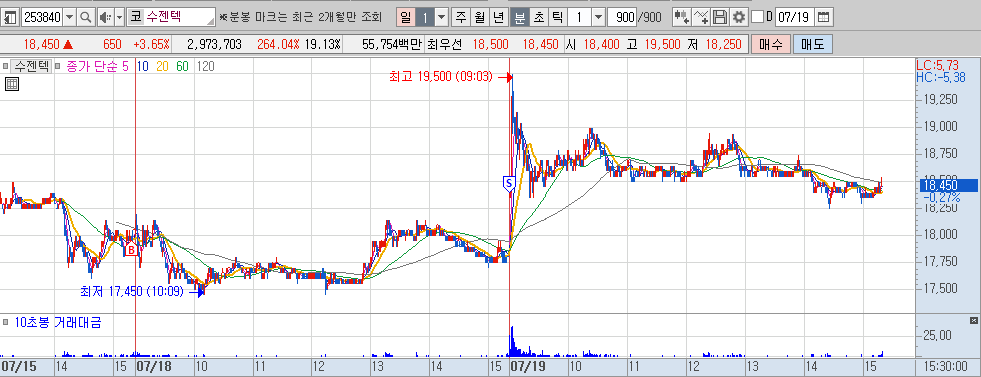Select the yearly 년 chart period
The width and height of the screenshot is (981, 377).
tap(498, 17)
